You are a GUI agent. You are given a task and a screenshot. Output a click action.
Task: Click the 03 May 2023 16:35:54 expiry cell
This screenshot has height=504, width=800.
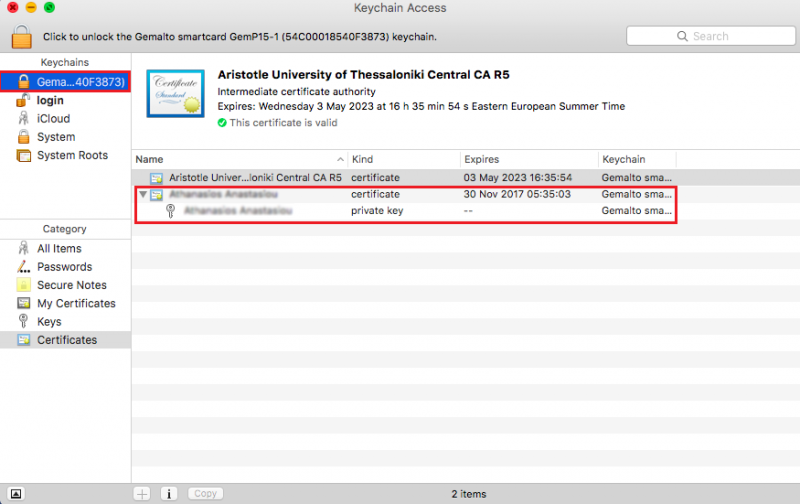(517, 178)
